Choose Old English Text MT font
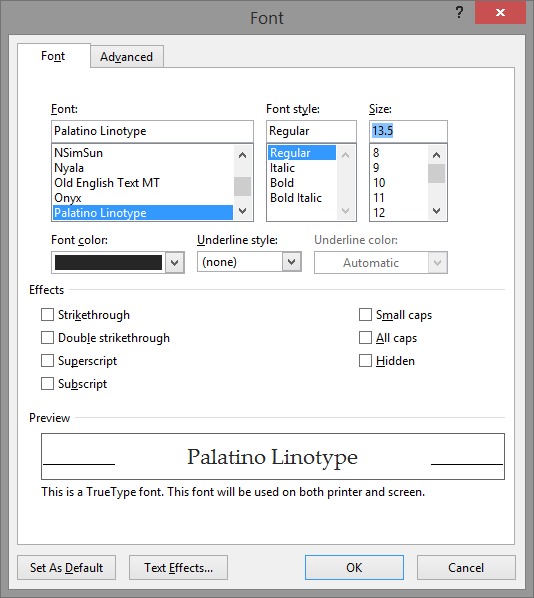534x598 pixels. coord(143,183)
